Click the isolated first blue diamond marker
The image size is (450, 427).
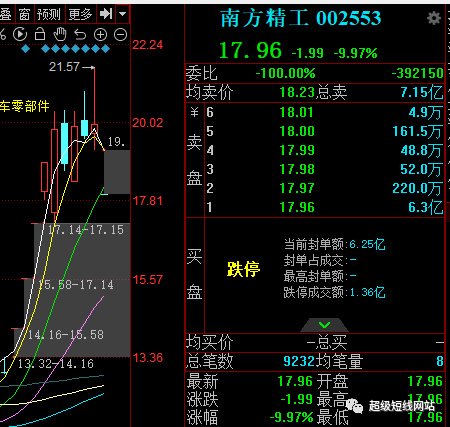(x=25, y=49)
